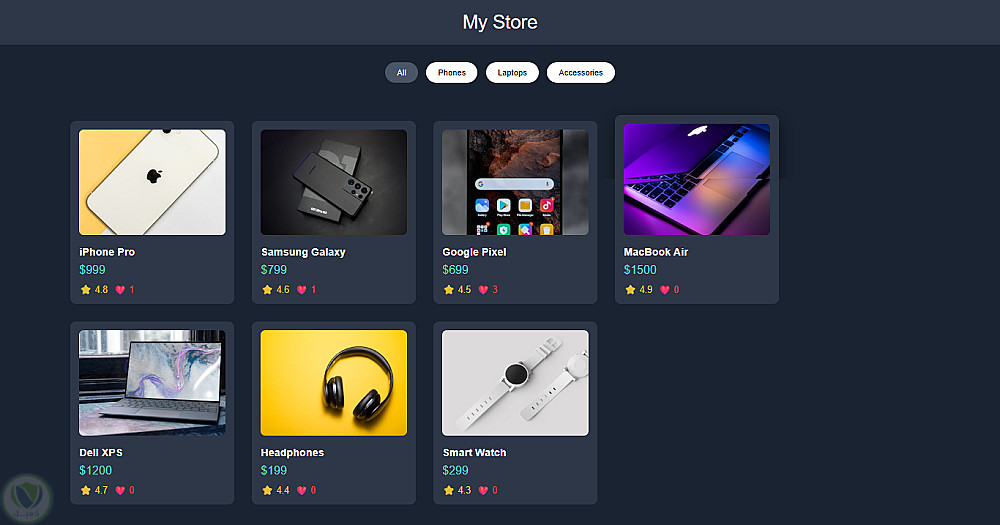The image size is (1000, 525).
Task: Open the Samsung Galaxy product photo
Action: tap(334, 182)
